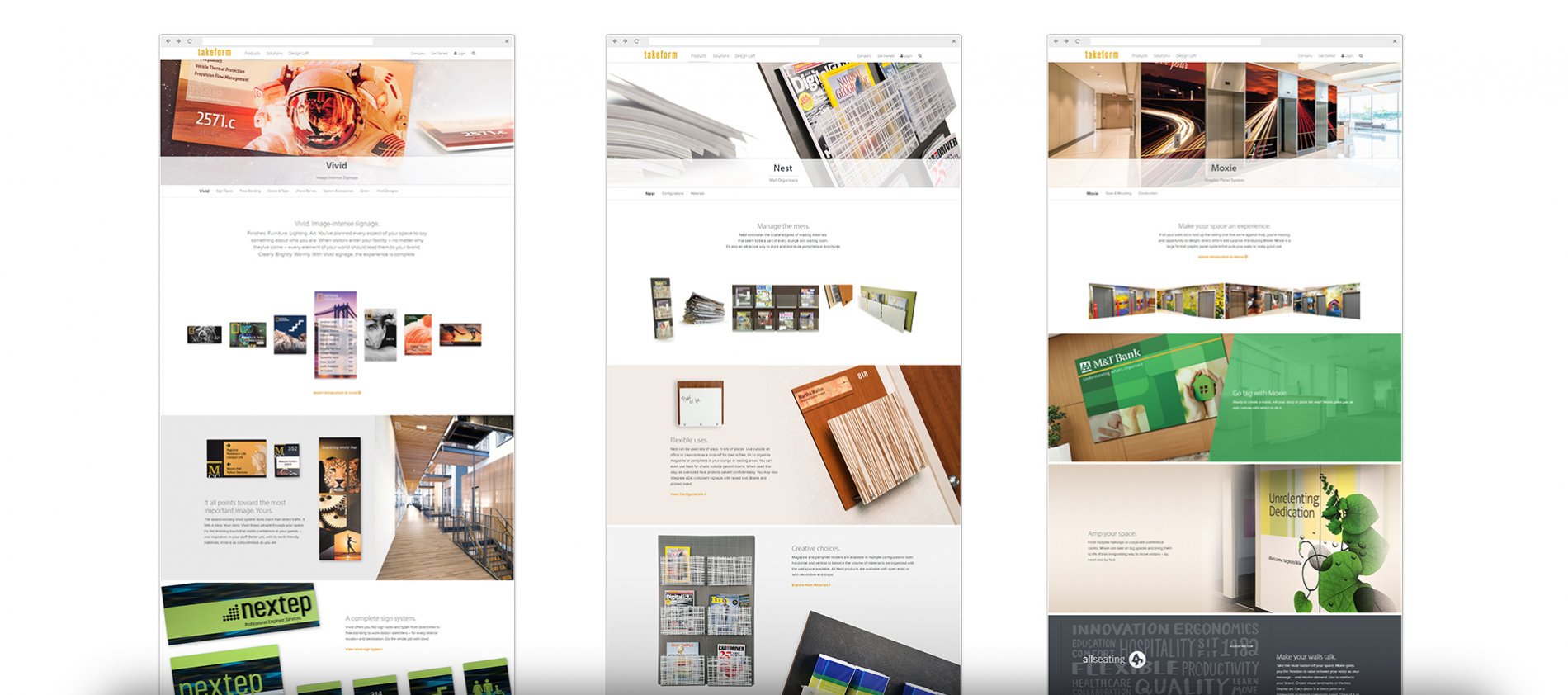The image size is (1568, 695).
Task: Go back in the Nest browser window
Action: click(x=615, y=41)
